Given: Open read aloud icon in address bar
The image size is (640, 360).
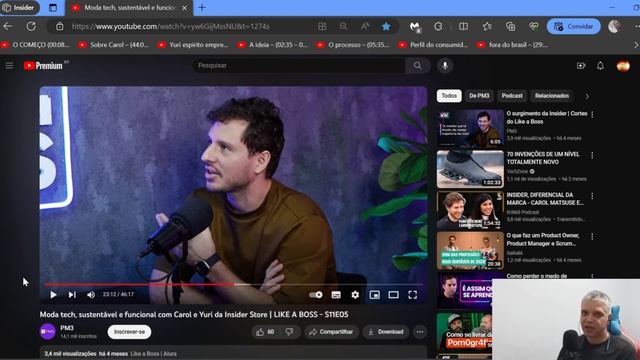Looking at the screenshot, I should tap(365, 27).
